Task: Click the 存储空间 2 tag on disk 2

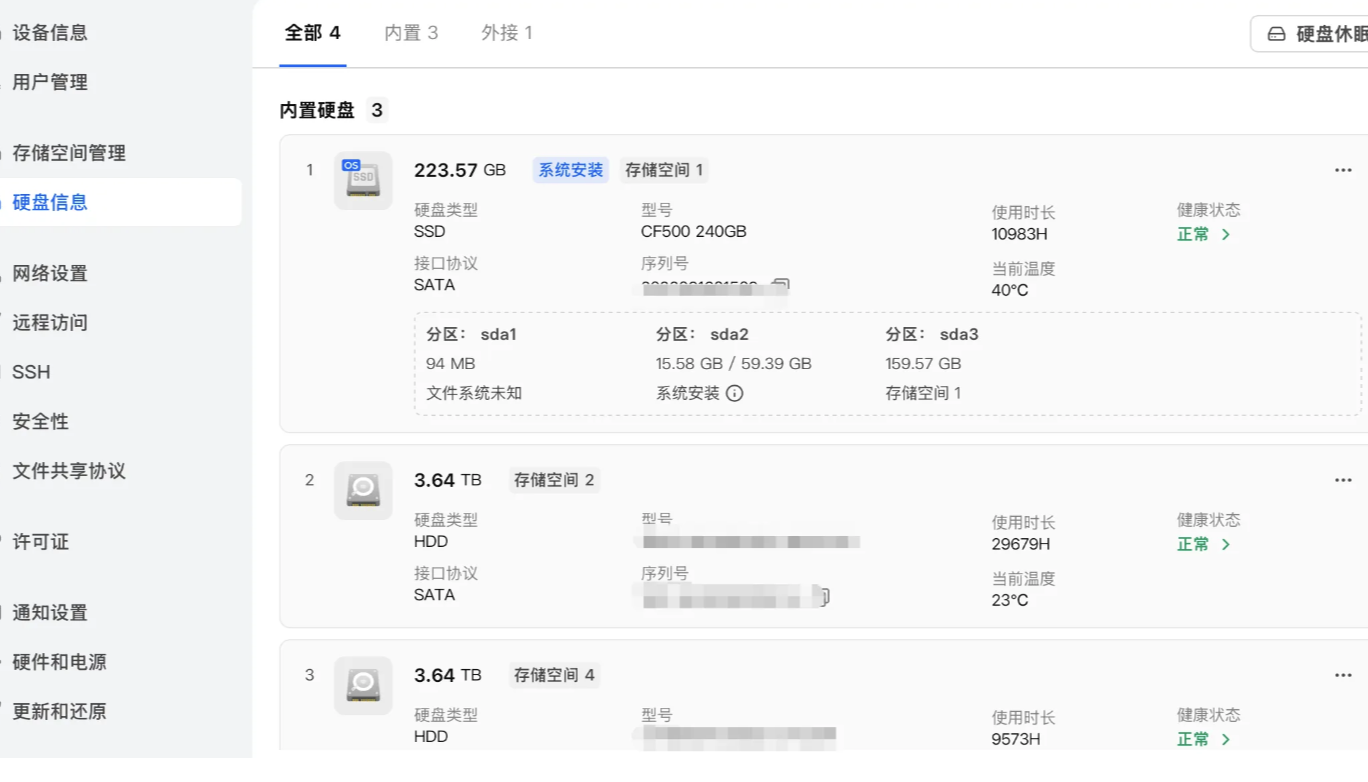Action: [554, 480]
